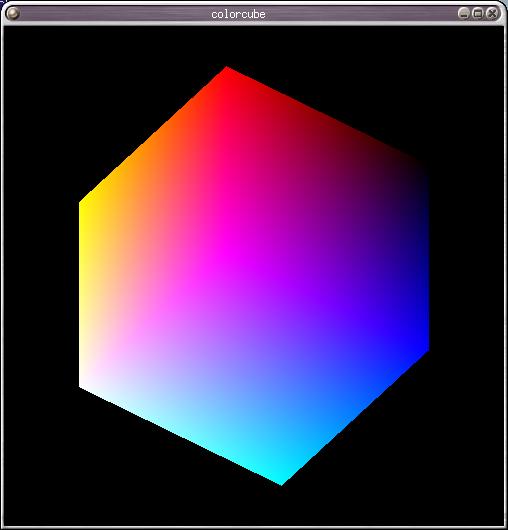
Task: Click the magenta center vertex of cube
Action: [x=227, y=250]
